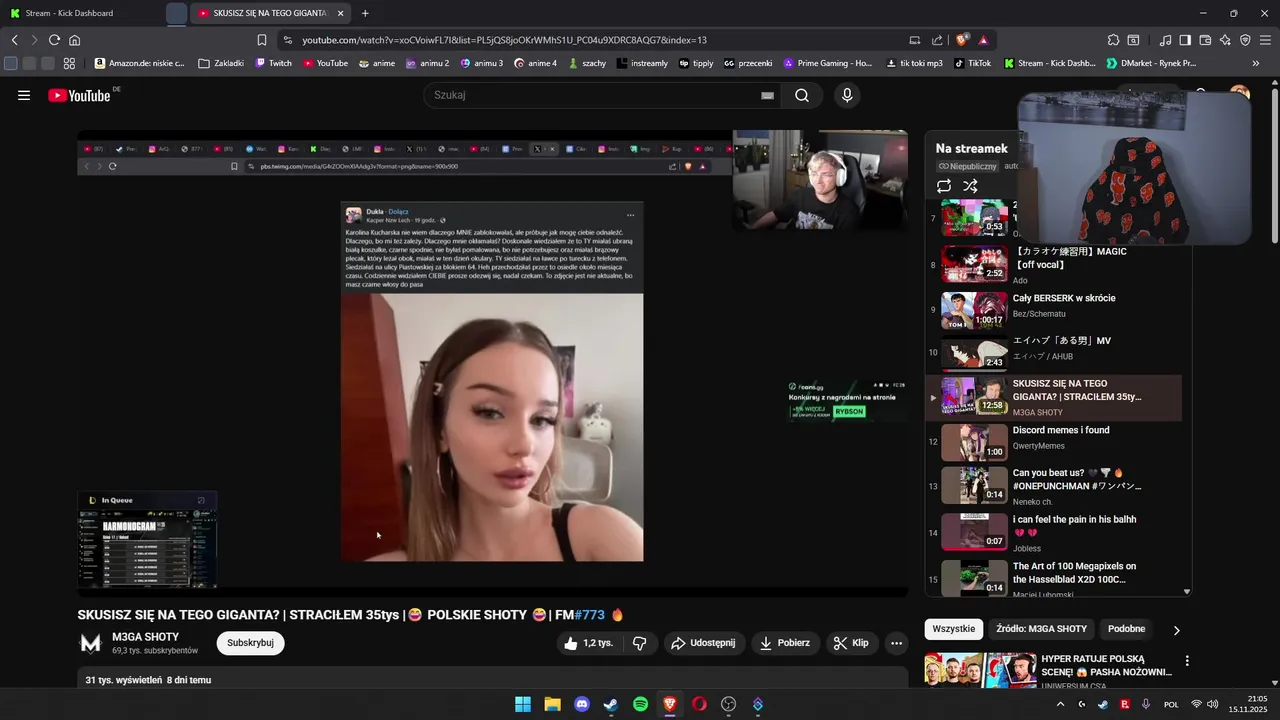The image size is (1280, 720).
Task: Play Can you beat us? playlist item
Action: point(1055,485)
